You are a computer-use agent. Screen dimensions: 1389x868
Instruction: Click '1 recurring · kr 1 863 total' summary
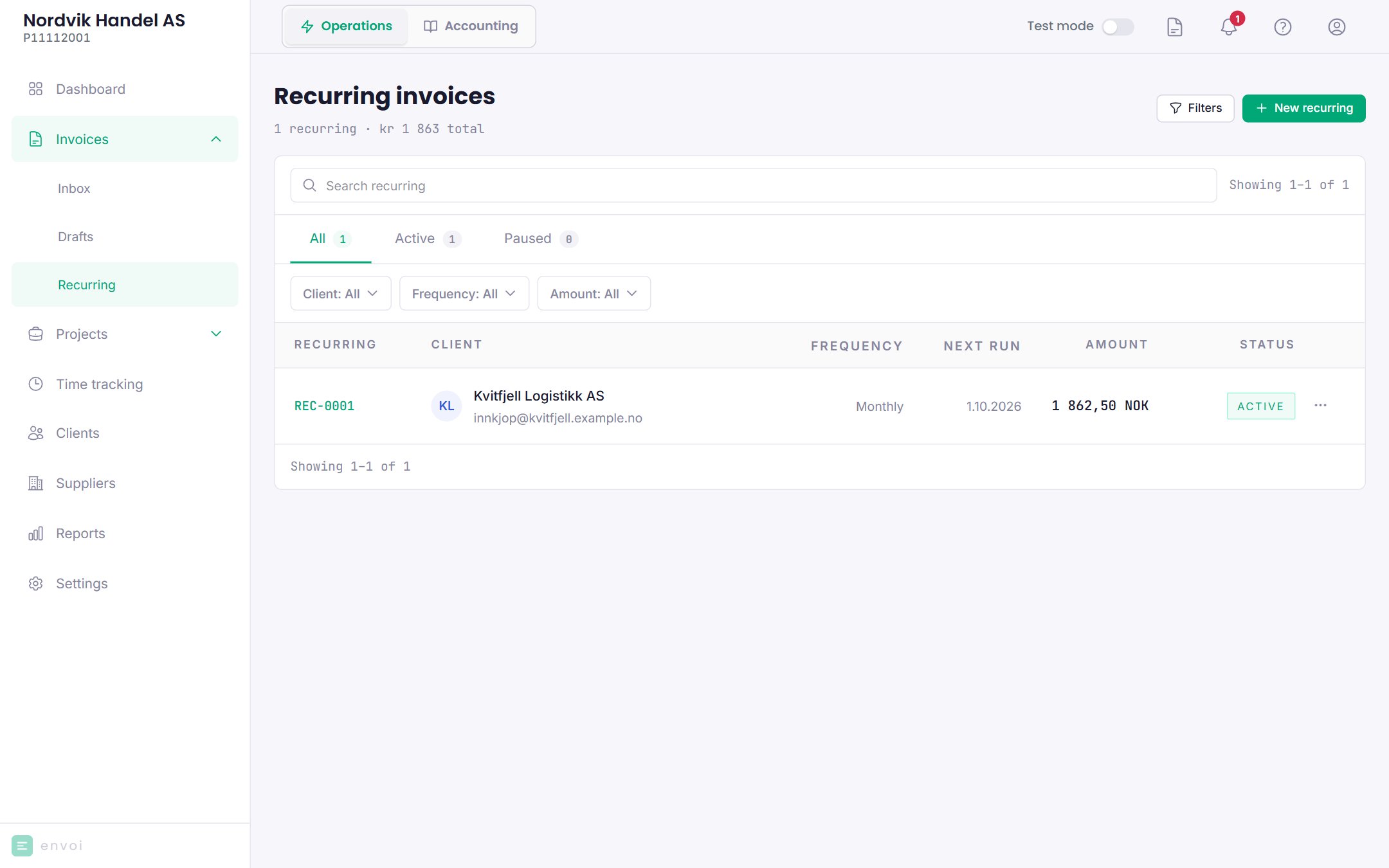coord(379,129)
